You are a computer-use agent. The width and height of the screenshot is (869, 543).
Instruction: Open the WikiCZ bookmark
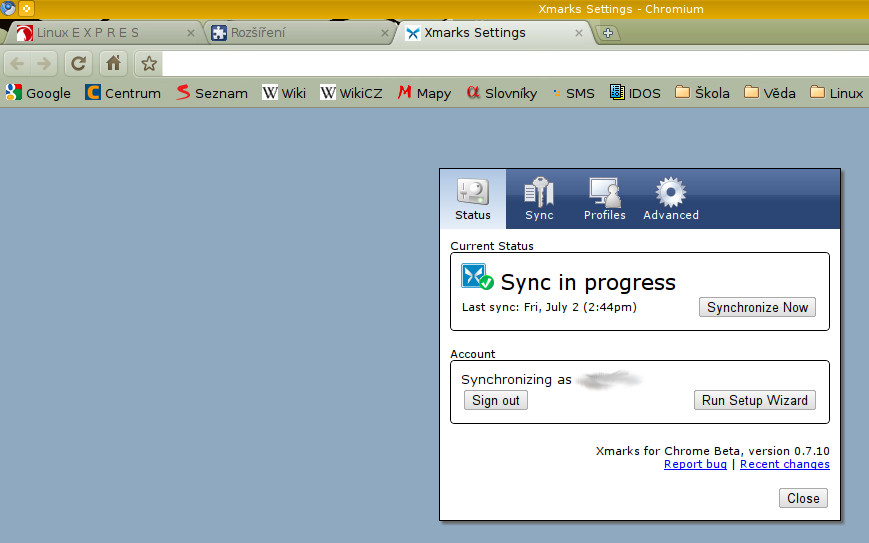point(351,93)
